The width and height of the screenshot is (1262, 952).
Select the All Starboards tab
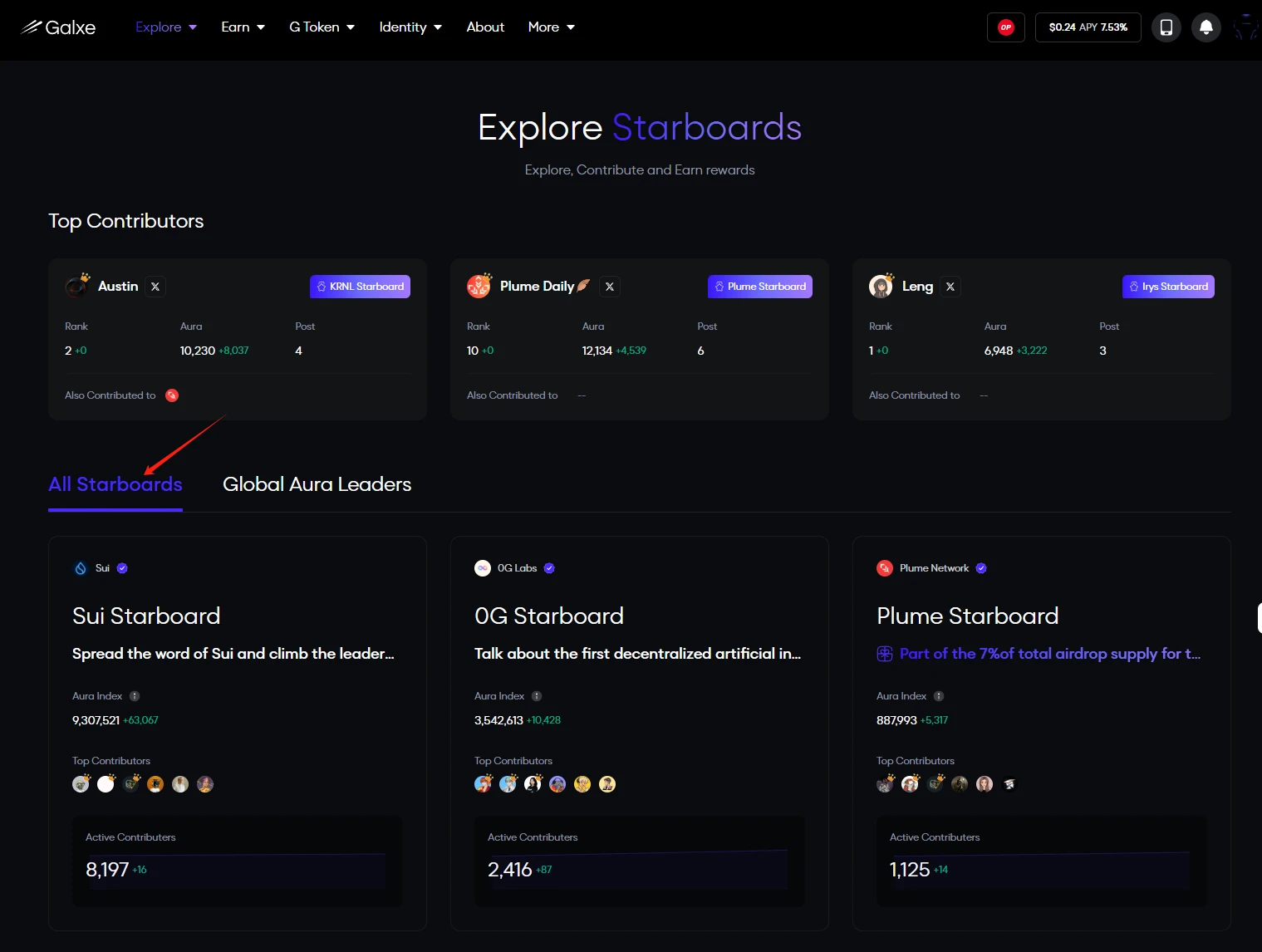click(x=115, y=484)
